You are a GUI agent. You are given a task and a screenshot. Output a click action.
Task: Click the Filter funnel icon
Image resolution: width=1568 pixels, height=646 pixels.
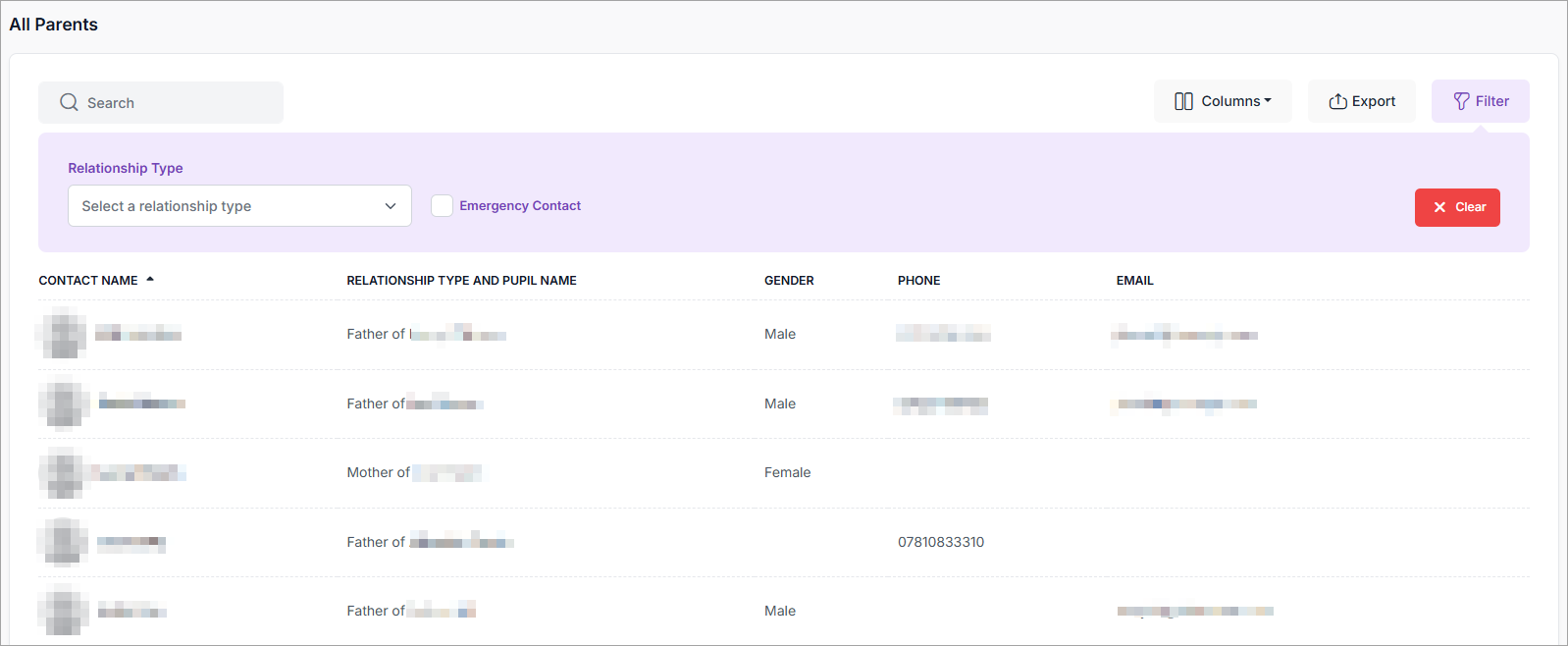[1461, 101]
